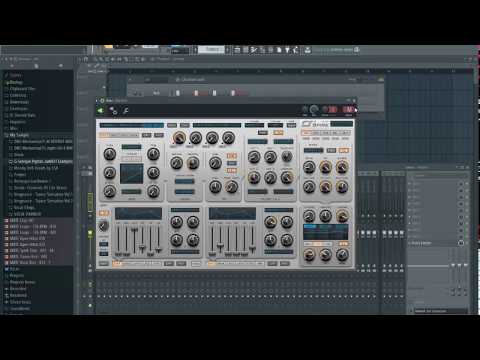Screen dimensions: 480x360
Task: Click the channel volume knob in plugin wrapper header
Action: (314, 110)
